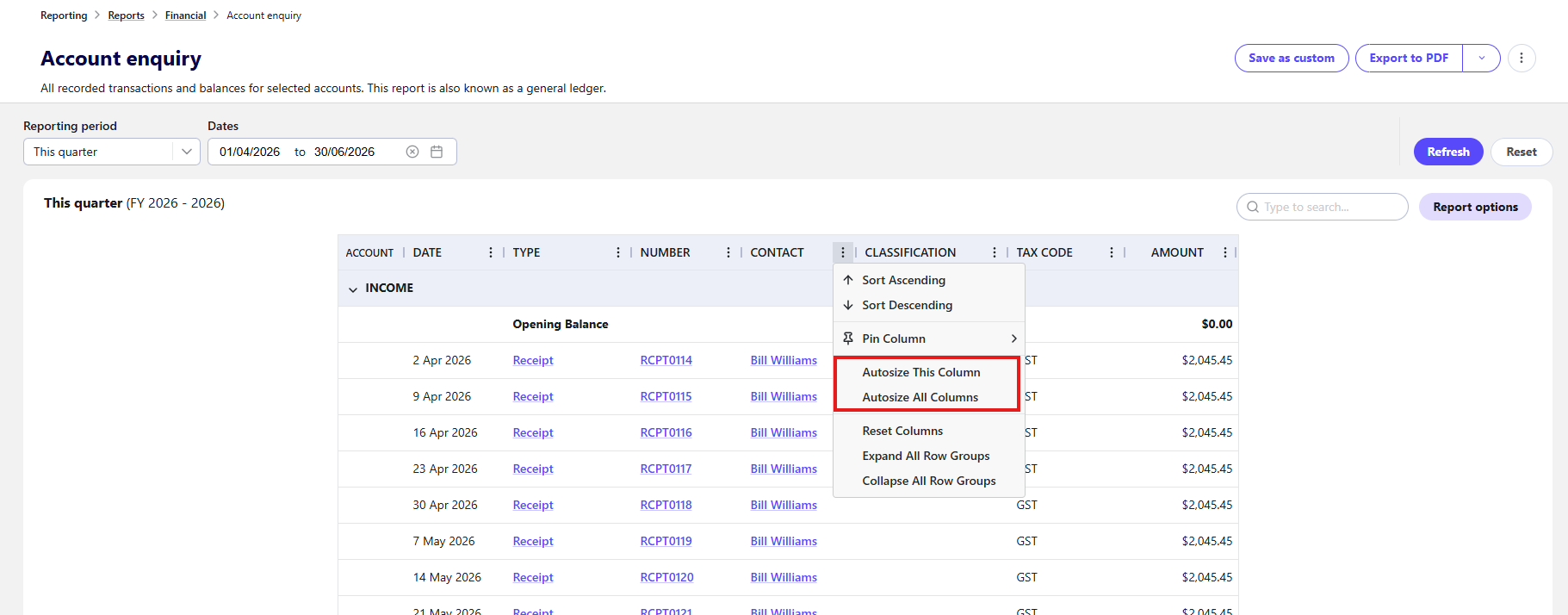The height and width of the screenshot is (615, 1568).
Task: Click the Type to search field
Action: [x=1323, y=207]
